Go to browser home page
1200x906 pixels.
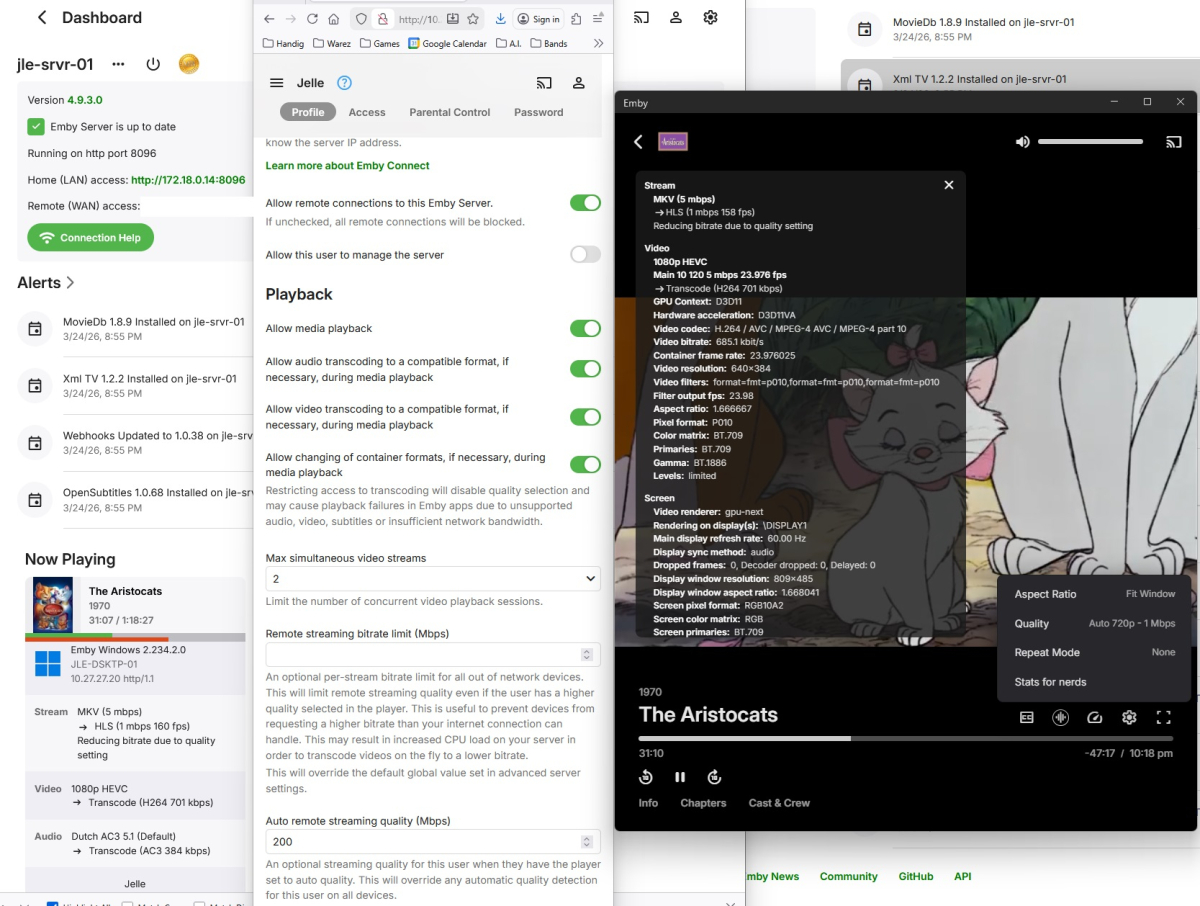(x=333, y=19)
